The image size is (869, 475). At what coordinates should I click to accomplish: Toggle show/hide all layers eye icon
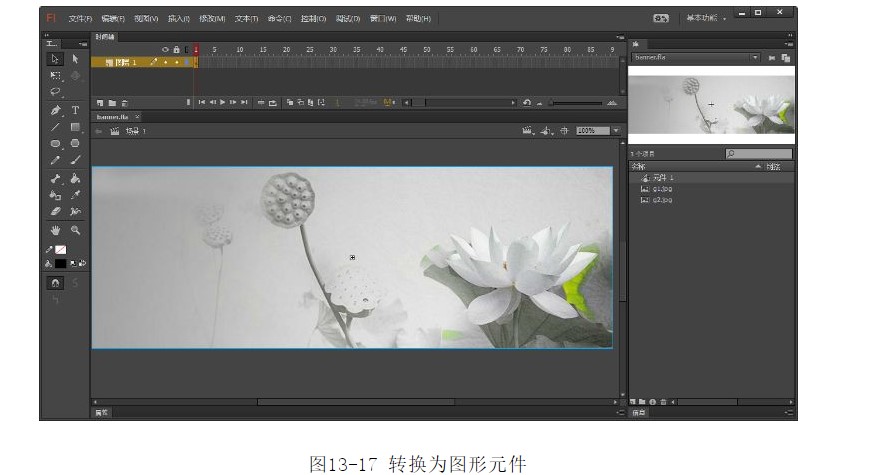click(x=166, y=49)
